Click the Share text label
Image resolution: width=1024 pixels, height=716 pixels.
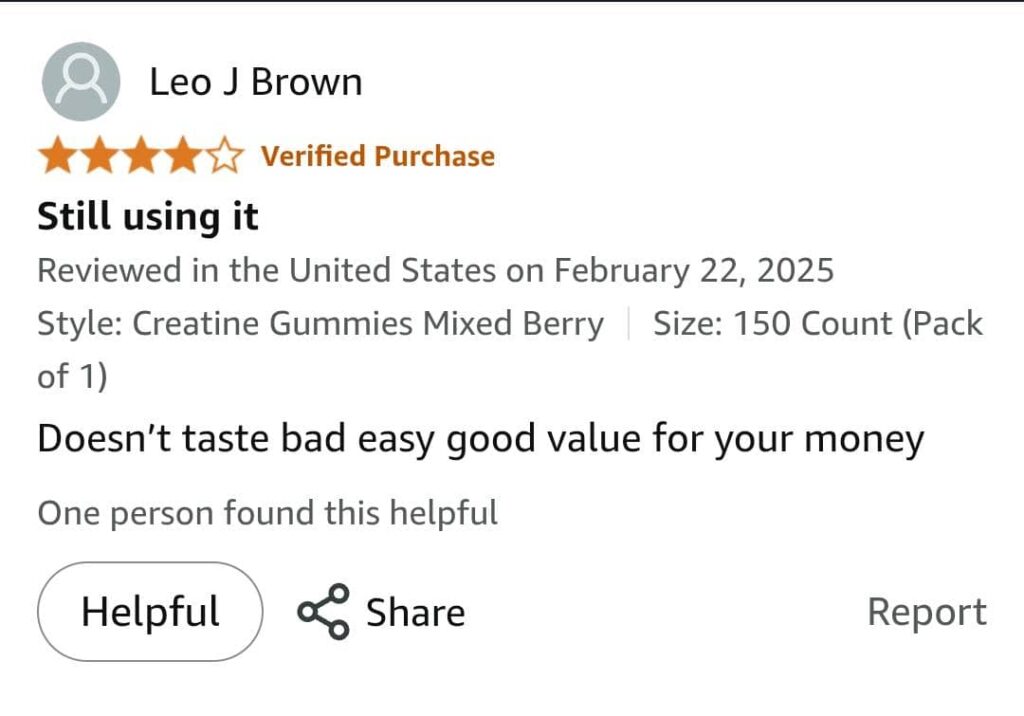click(415, 612)
